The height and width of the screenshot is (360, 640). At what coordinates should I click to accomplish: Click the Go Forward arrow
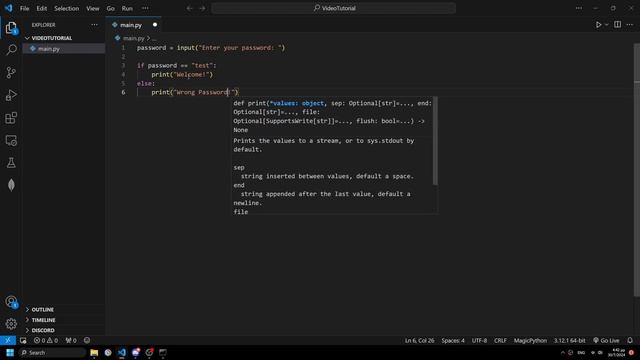click(x=202, y=8)
